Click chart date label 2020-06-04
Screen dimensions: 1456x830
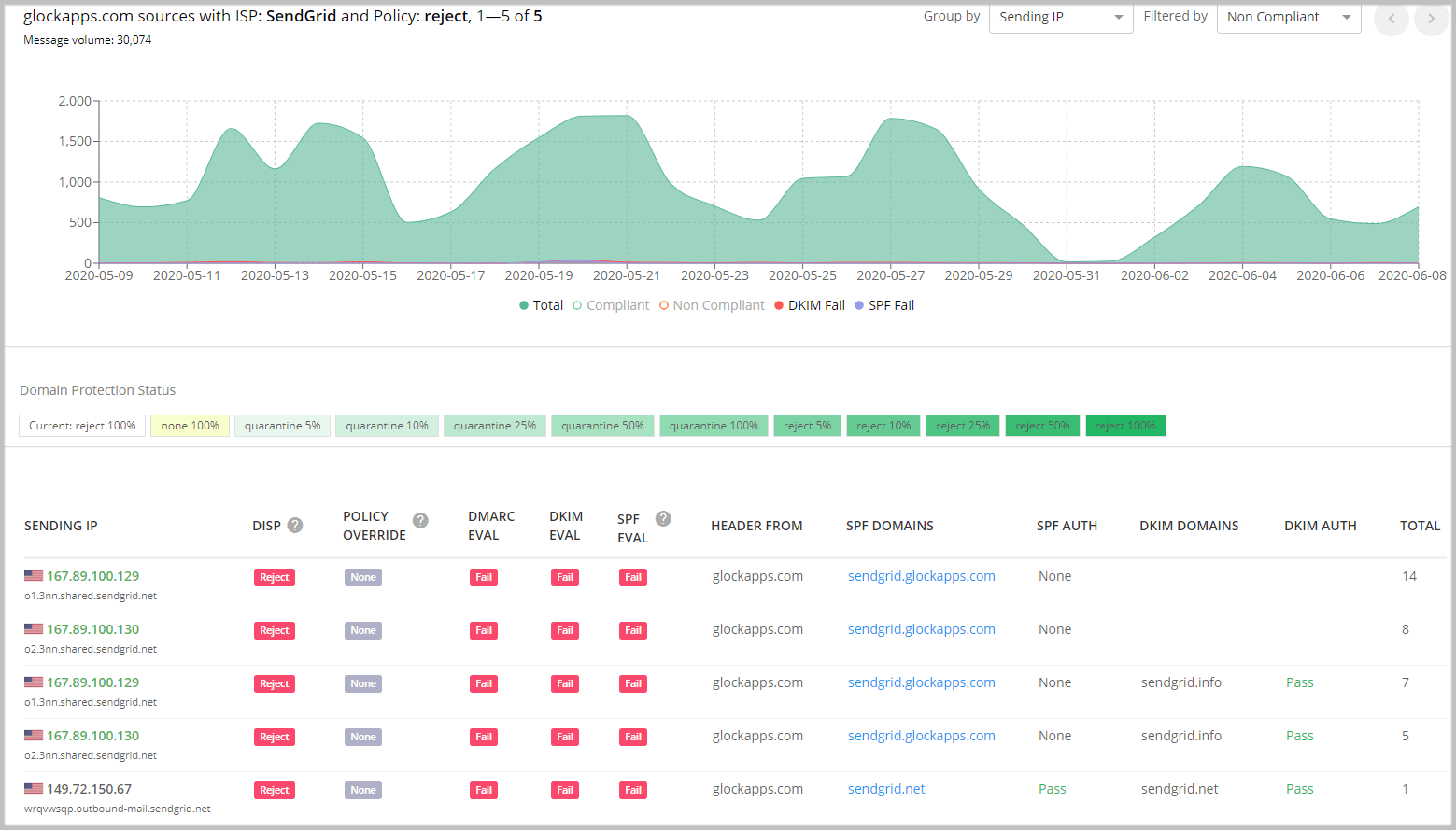click(1242, 275)
